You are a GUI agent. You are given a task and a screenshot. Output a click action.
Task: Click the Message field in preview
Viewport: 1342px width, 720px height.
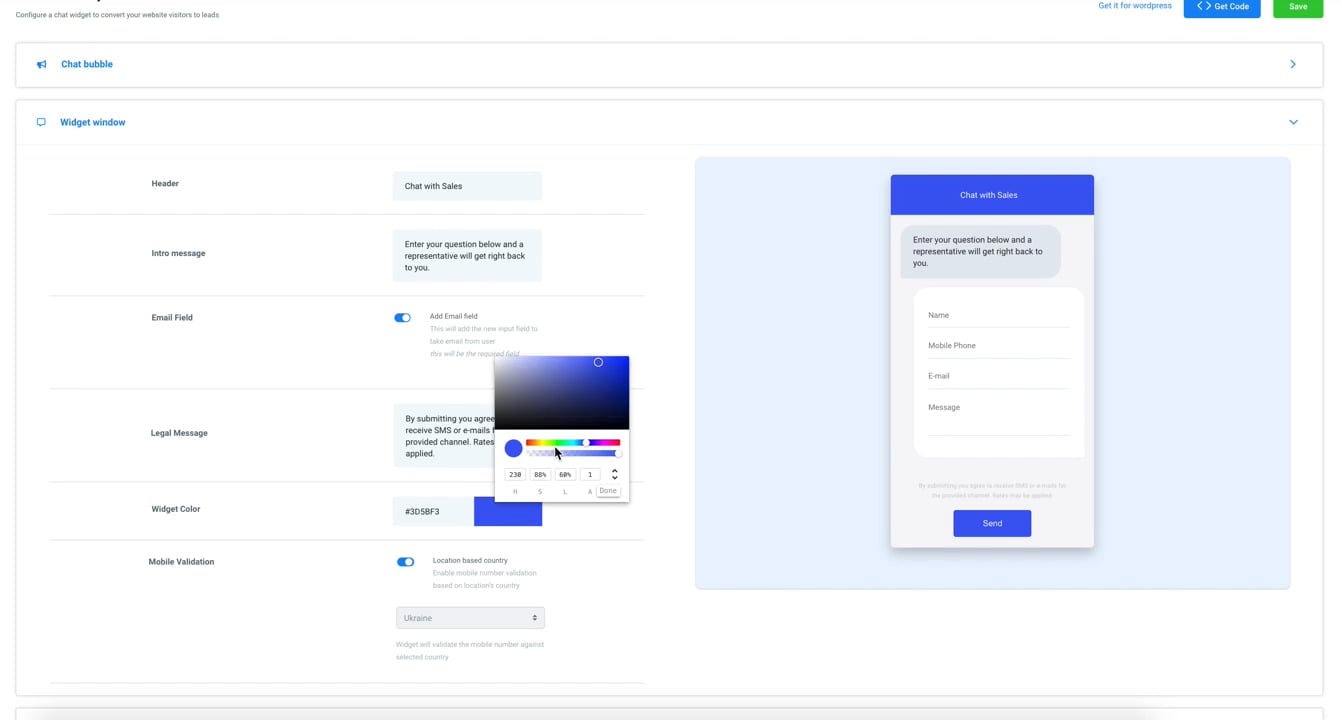998,417
